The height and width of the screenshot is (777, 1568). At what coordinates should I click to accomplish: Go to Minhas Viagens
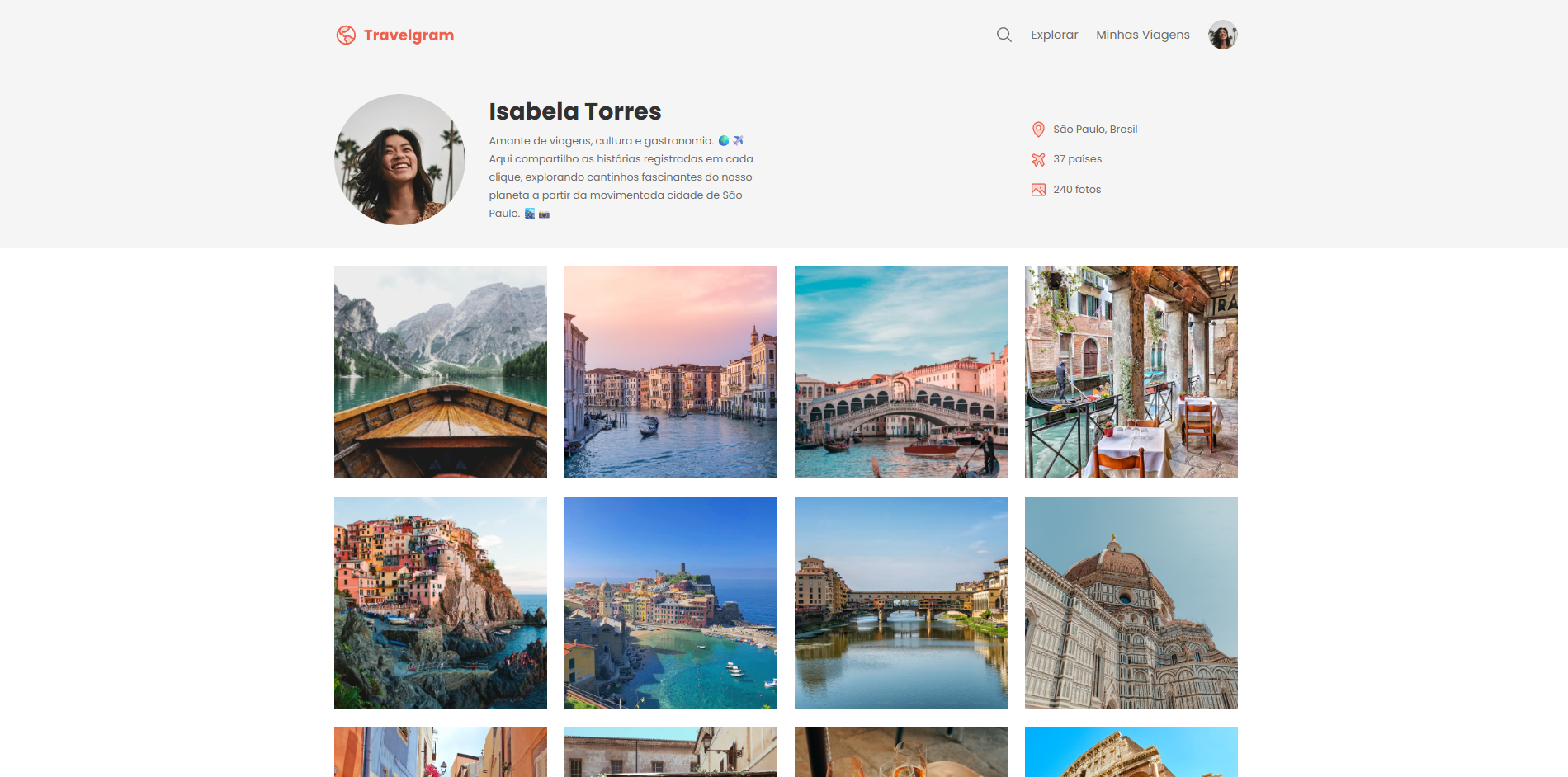click(1143, 35)
